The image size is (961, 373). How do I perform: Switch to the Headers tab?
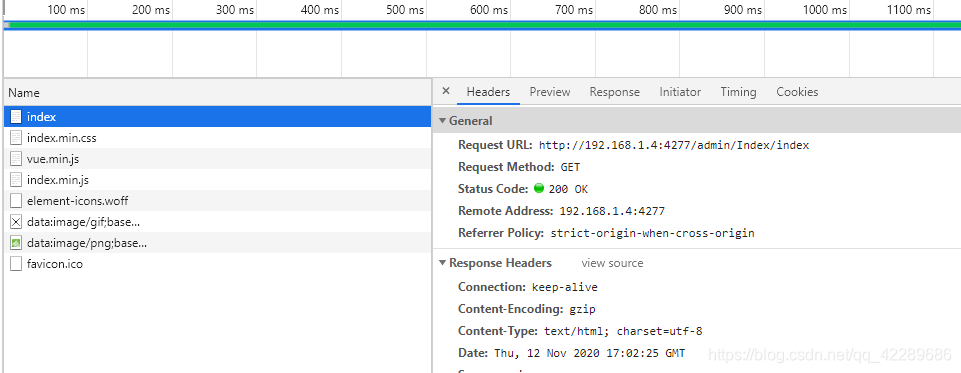[488, 92]
